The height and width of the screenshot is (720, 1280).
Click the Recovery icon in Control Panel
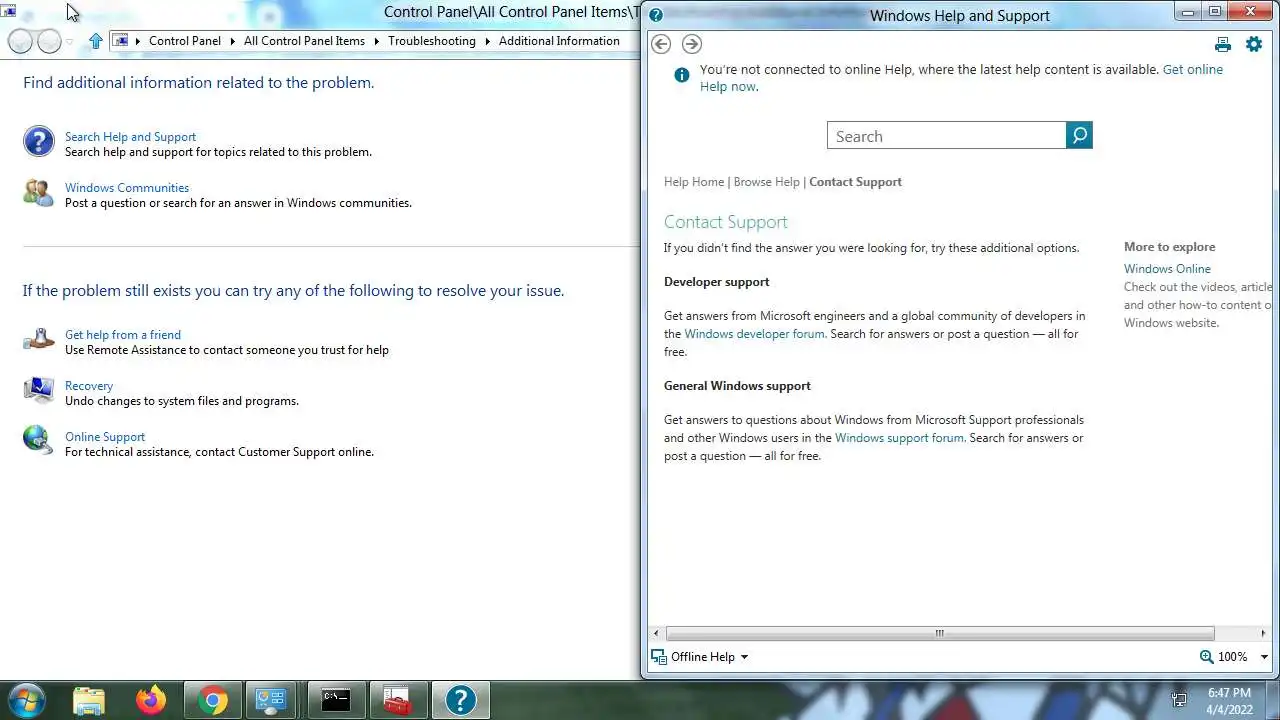(x=38, y=389)
